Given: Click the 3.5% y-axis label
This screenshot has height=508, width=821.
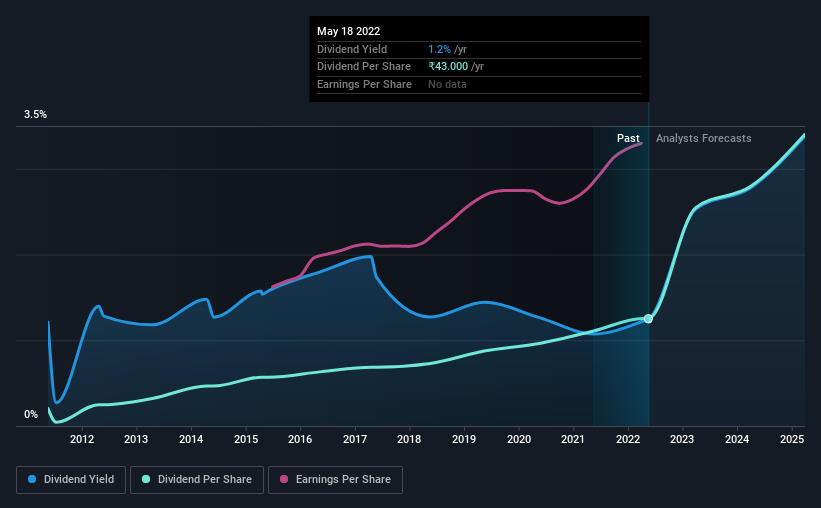Looking at the screenshot, I should (35, 114).
